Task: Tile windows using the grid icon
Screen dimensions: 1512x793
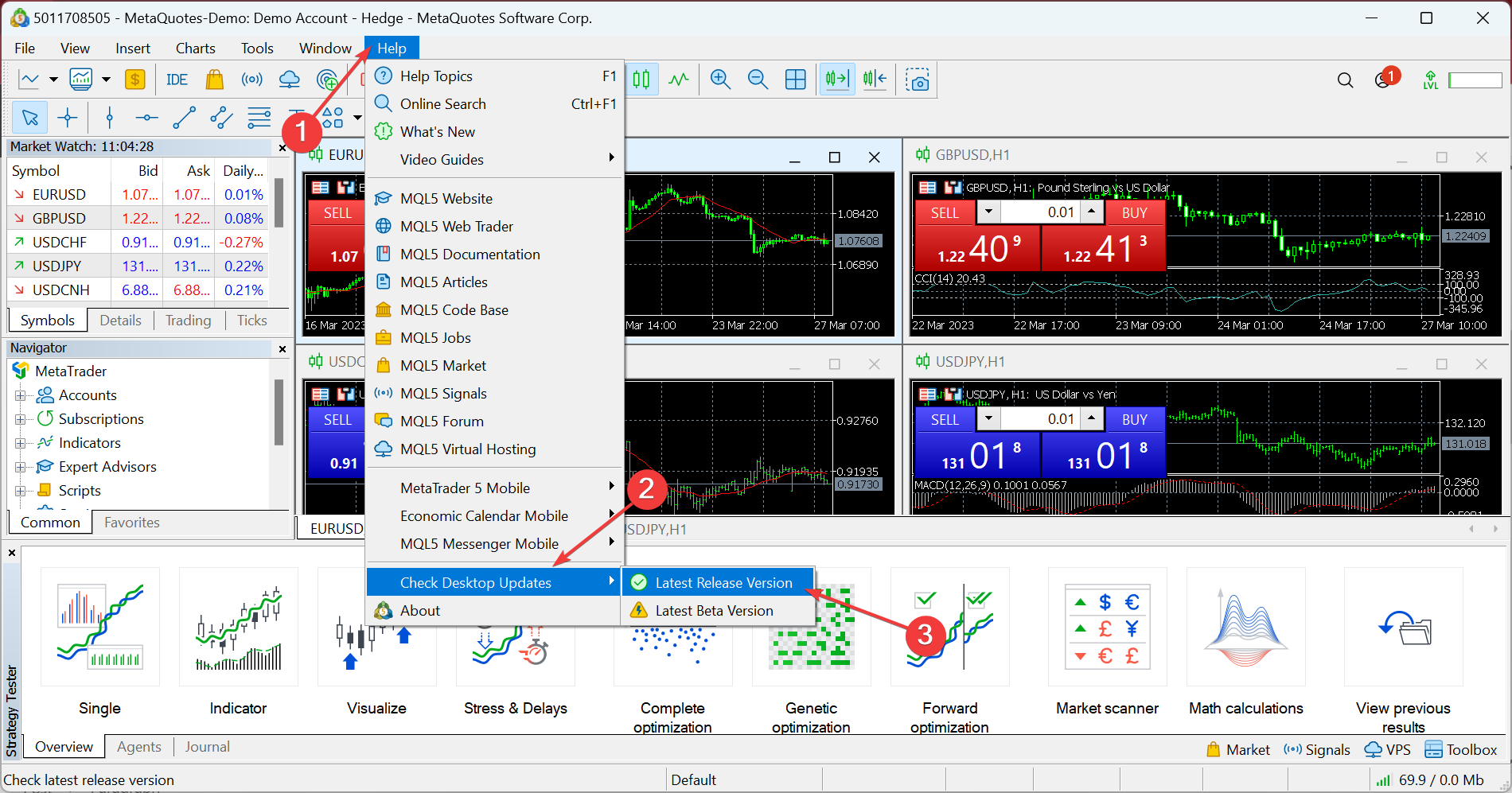Action: point(796,80)
